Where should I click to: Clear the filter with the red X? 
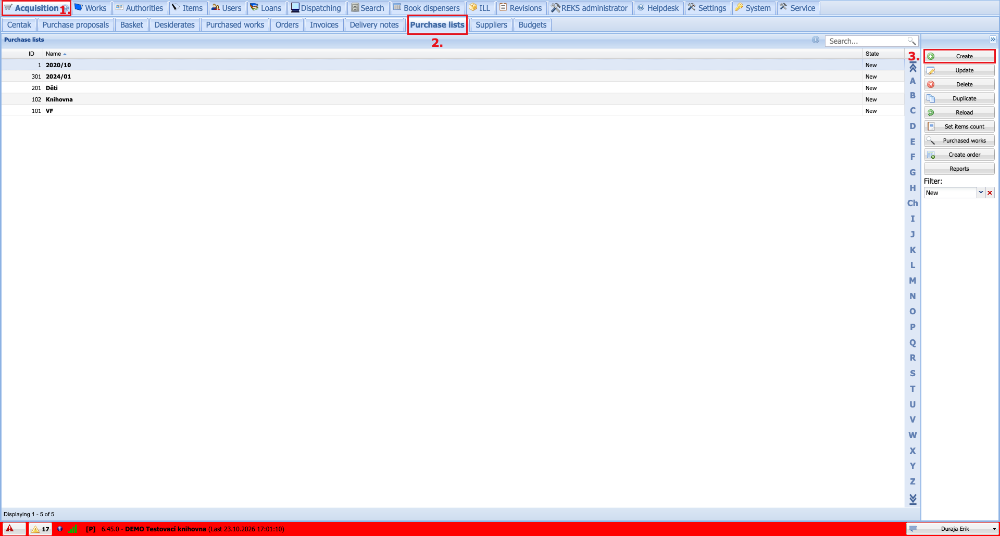[990, 193]
